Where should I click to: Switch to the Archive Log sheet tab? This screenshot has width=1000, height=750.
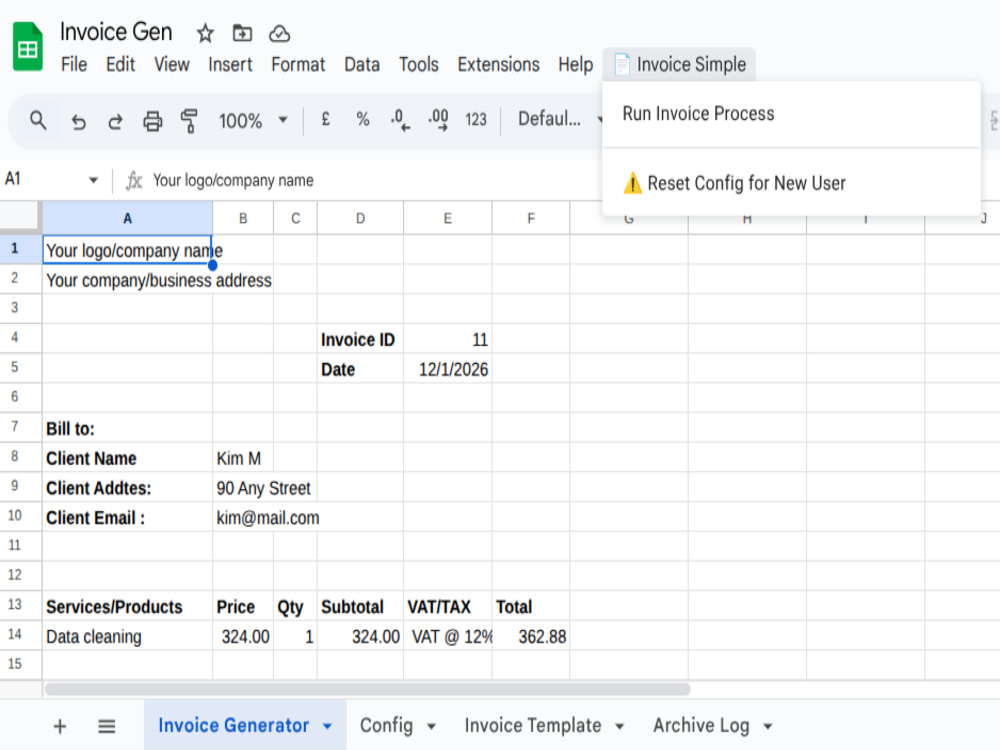(x=701, y=726)
